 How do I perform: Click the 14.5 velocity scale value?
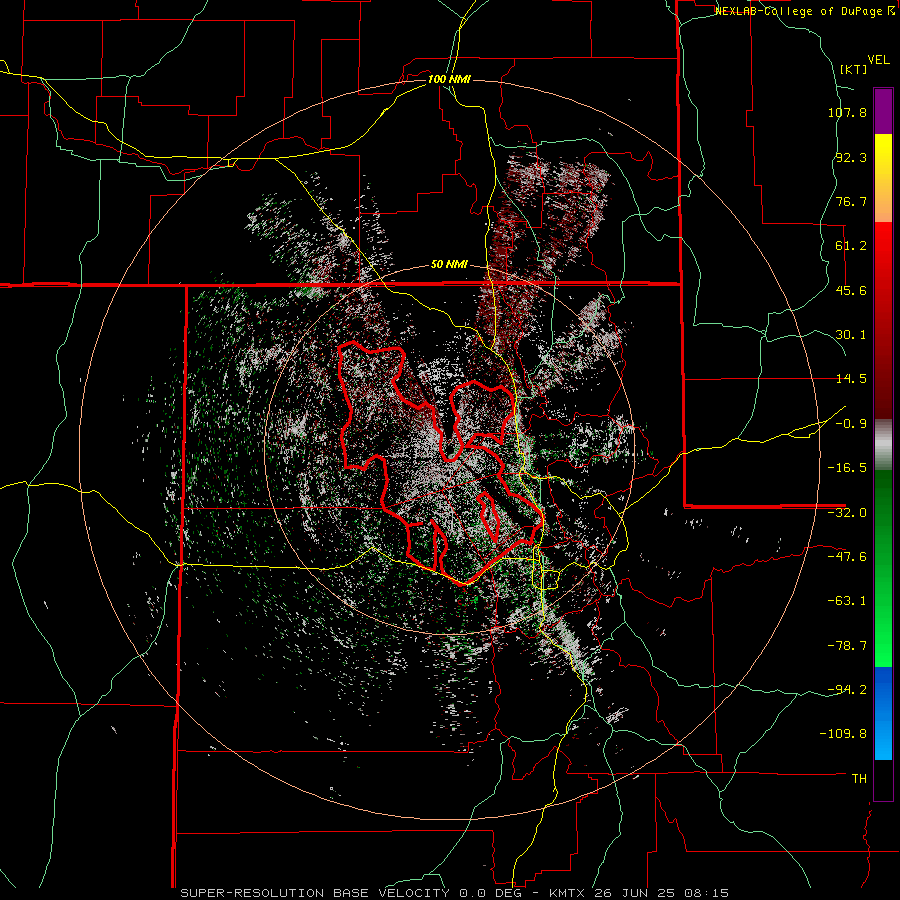click(851, 379)
